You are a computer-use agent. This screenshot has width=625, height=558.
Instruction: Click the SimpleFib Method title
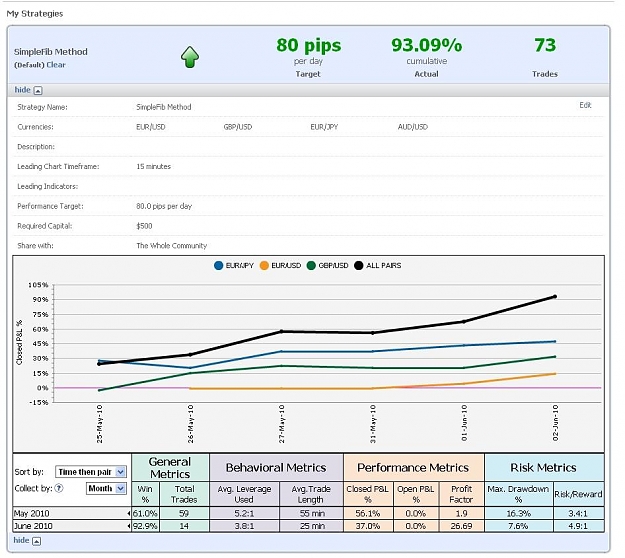pyautogui.click(x=51, y=52)
